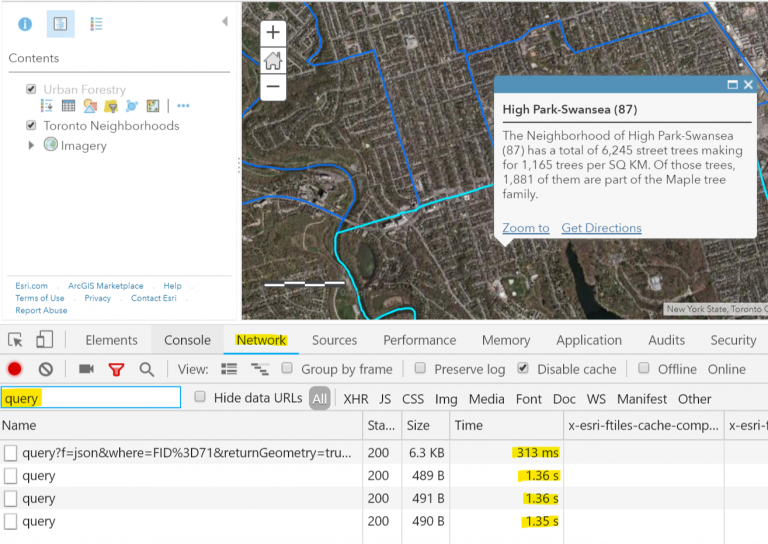
Task: Open the inspect element picker tool
Action: [x=16, y=340]
